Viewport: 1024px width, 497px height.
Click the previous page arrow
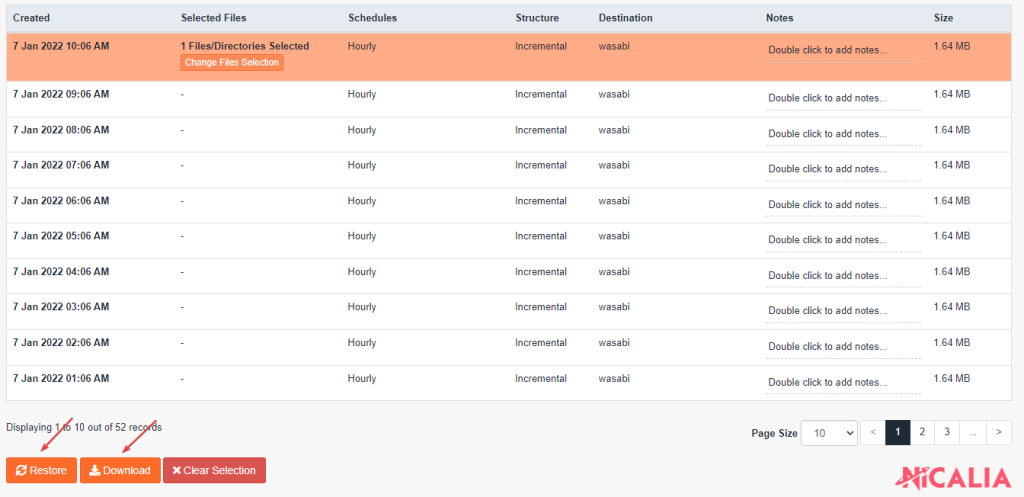click(x=873, y=432)
